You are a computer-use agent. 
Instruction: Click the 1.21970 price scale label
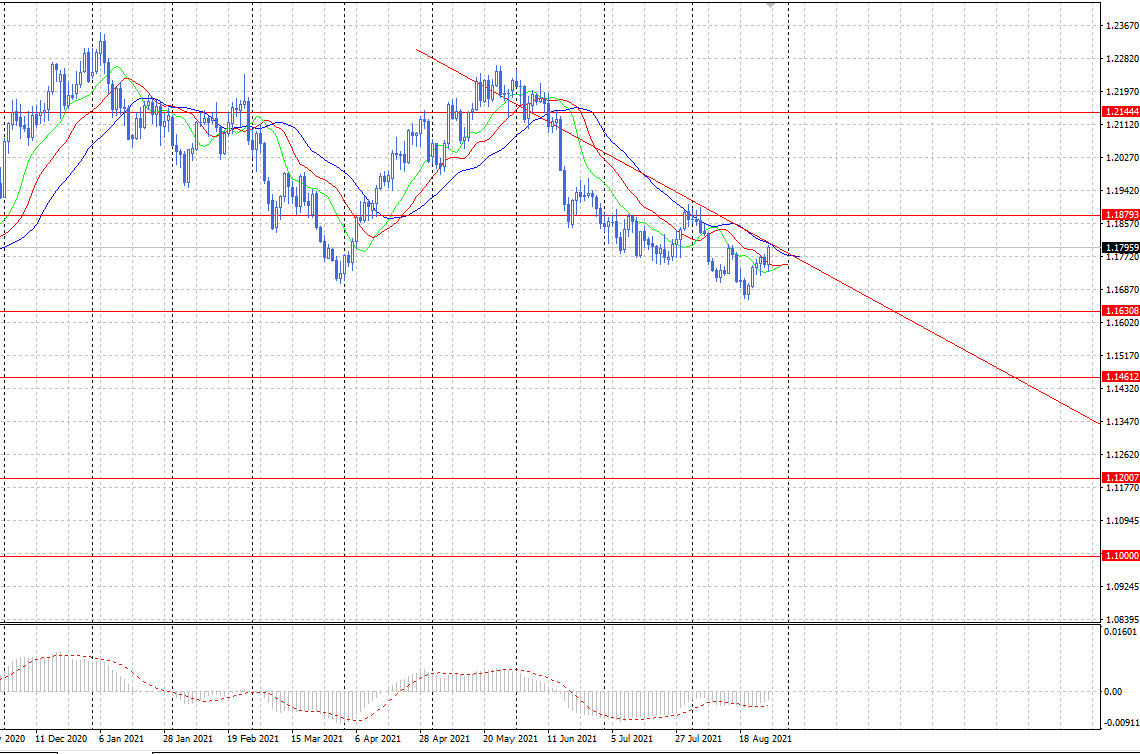(x=1122, y=92)
